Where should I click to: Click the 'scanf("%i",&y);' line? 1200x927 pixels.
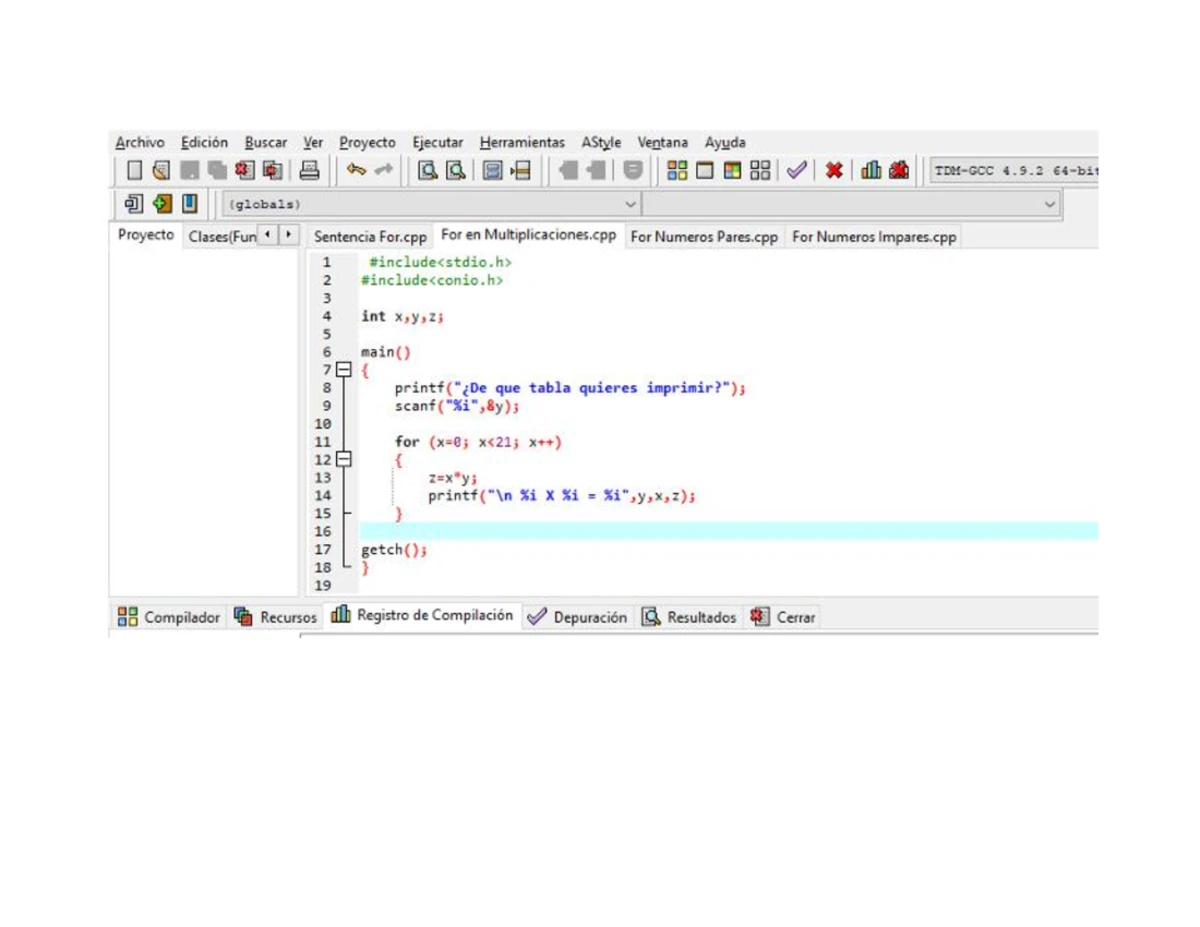457,406
